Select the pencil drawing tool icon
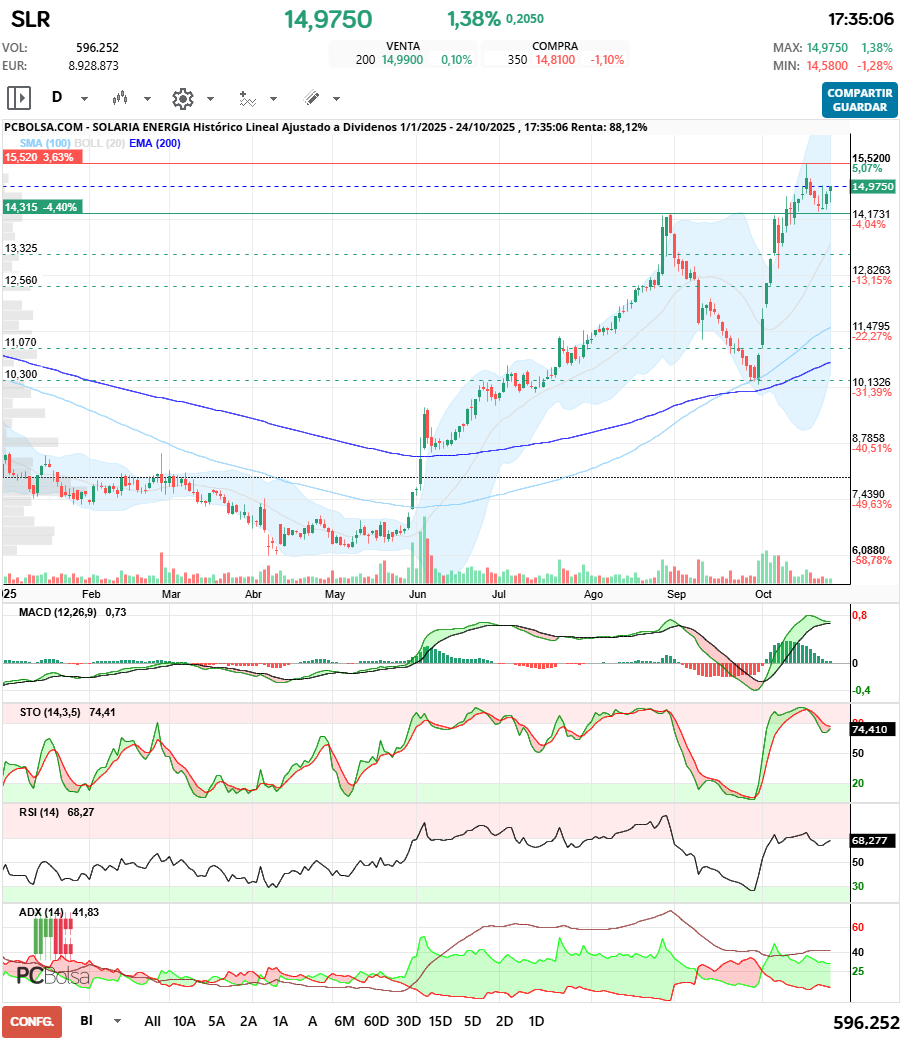This screenshot has height=1043, width=913. point(311,98)
